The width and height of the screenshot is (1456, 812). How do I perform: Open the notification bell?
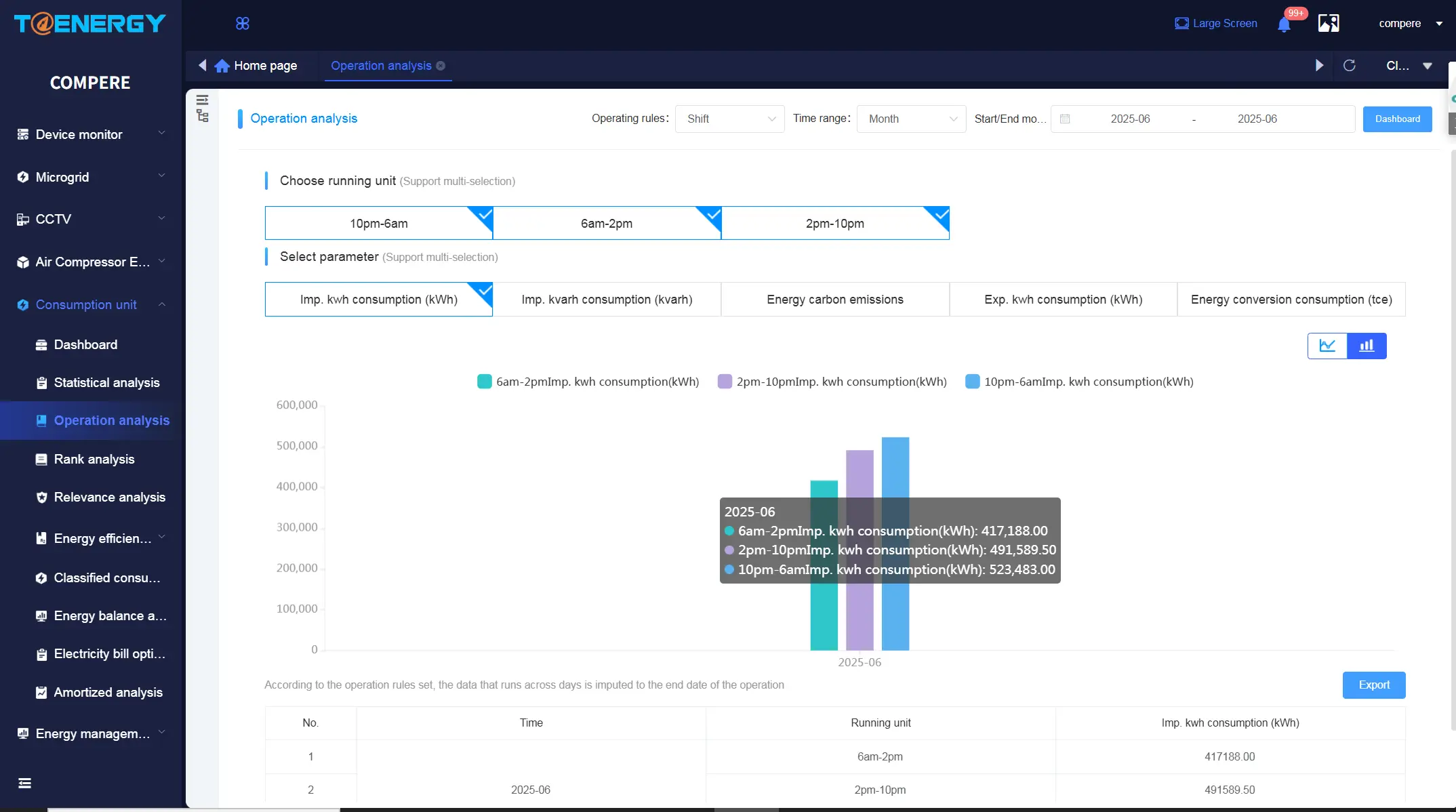(1284, 24)
